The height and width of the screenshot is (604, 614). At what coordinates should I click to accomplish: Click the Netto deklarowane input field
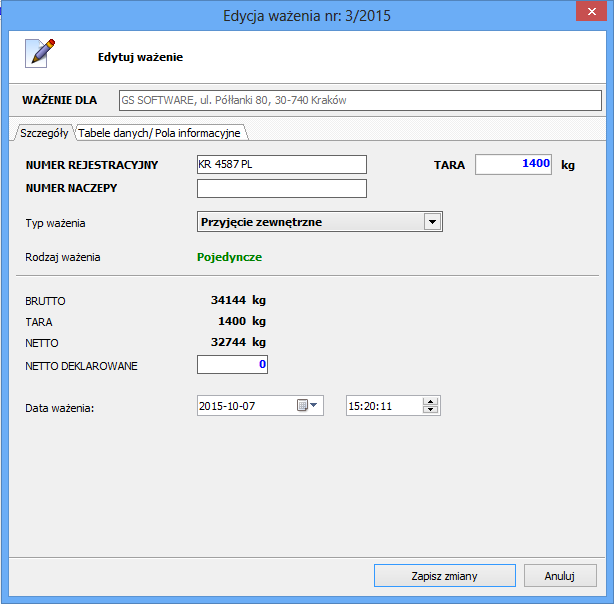[x=232, y=365]
